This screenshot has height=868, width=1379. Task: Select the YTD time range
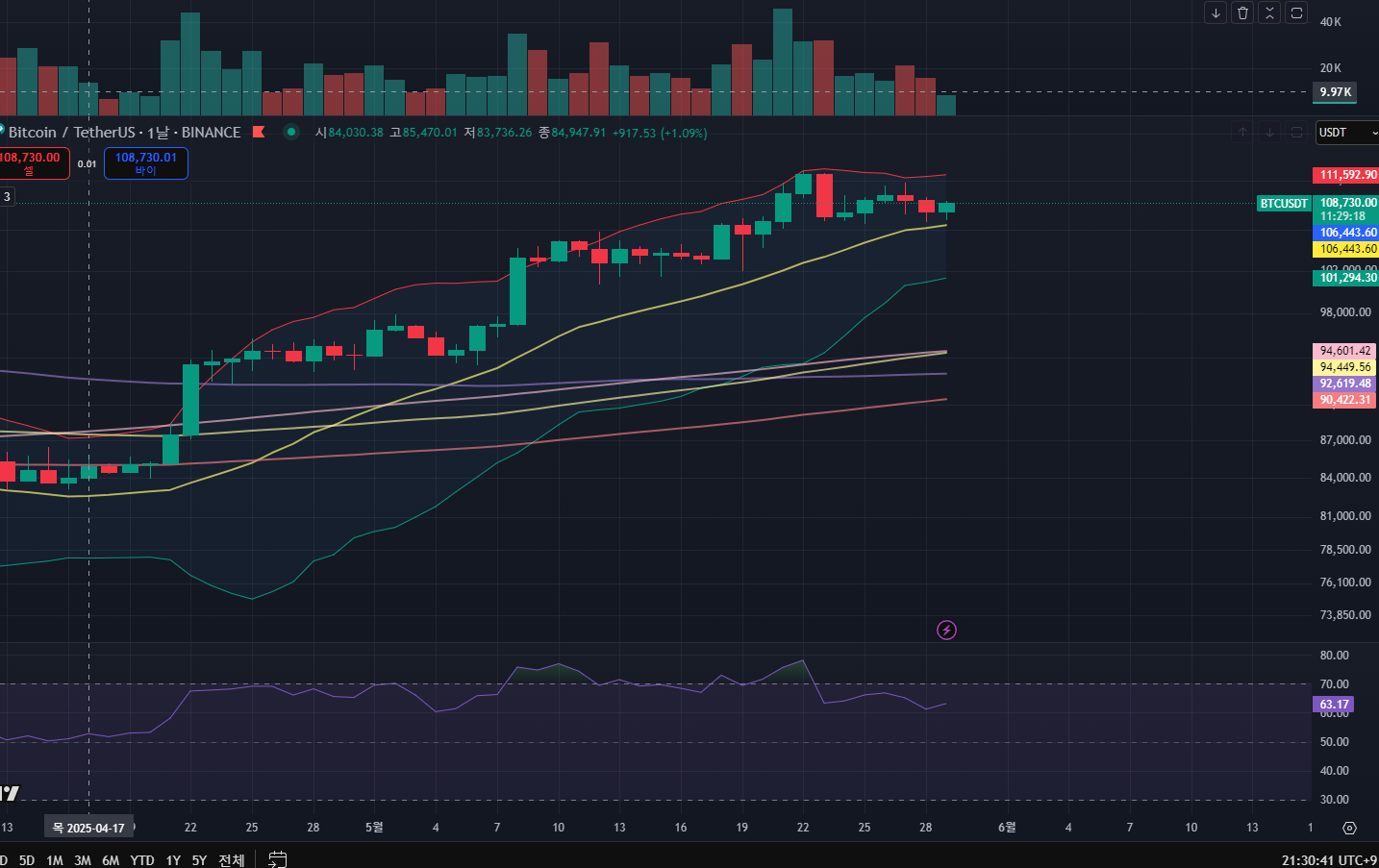142,860
